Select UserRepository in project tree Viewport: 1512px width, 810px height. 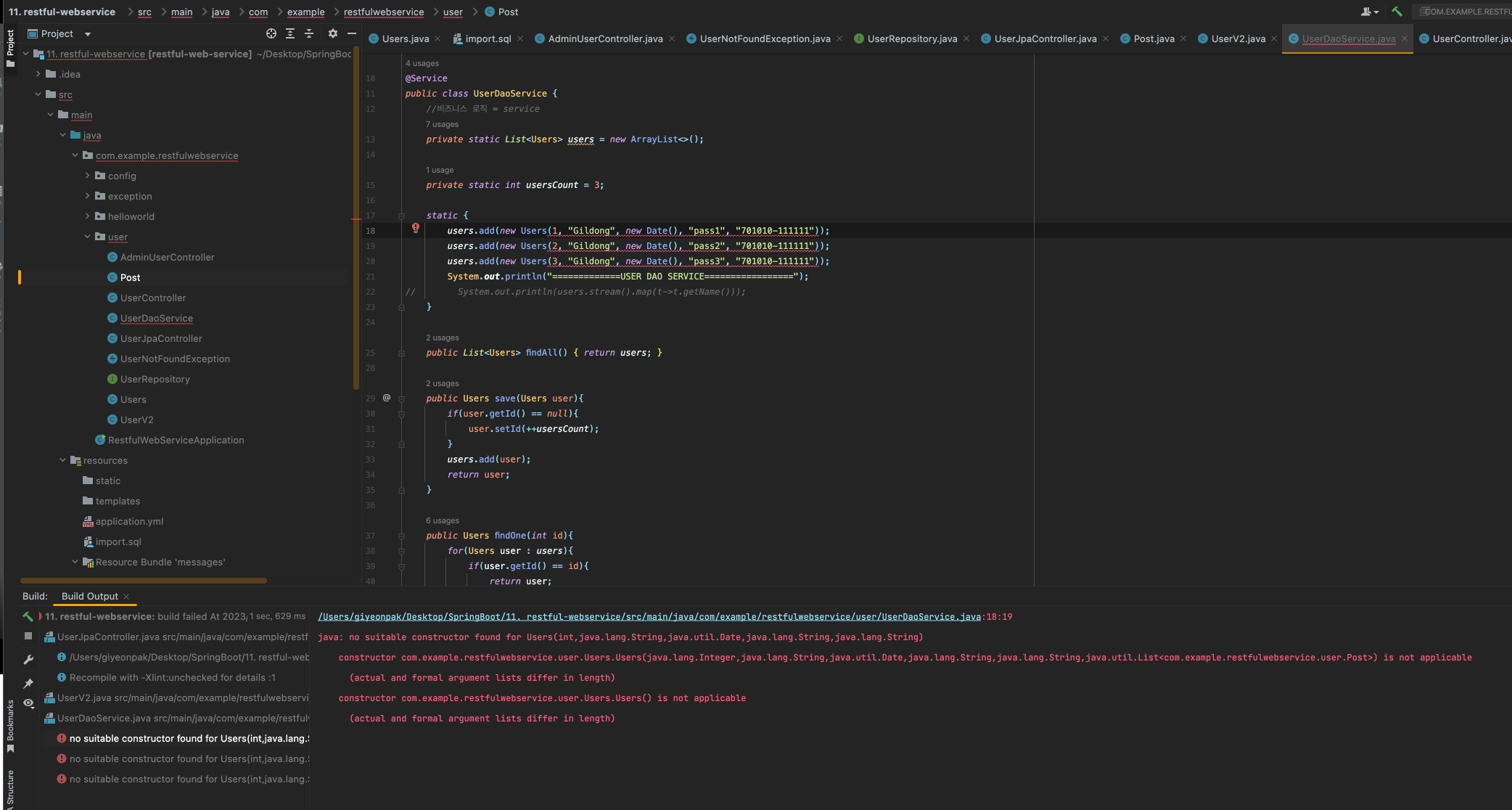click(x=155, y=379)
